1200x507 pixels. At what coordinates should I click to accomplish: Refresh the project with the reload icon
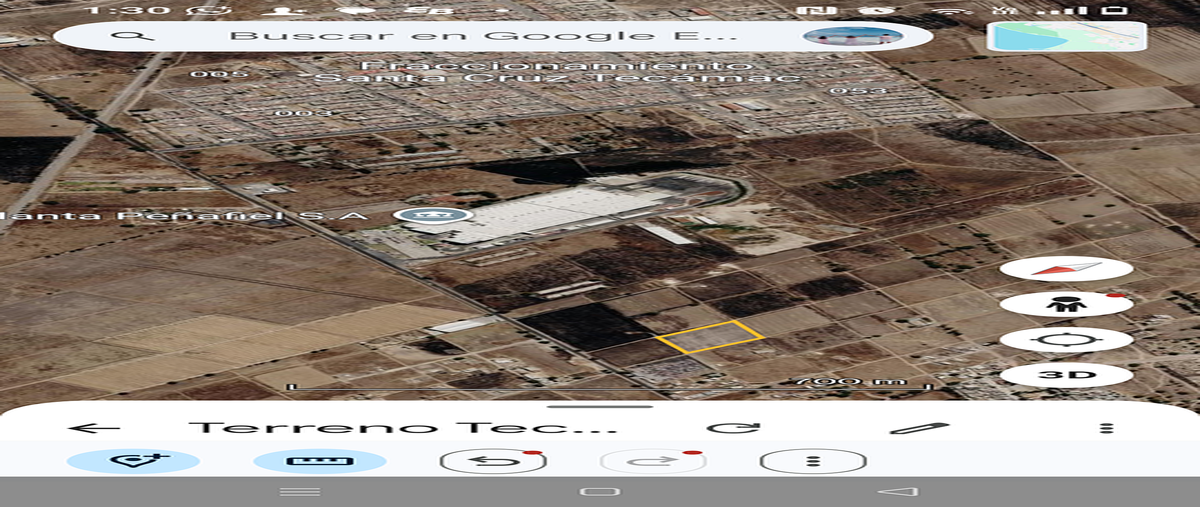pyautogui.click(x=733, y=428)
